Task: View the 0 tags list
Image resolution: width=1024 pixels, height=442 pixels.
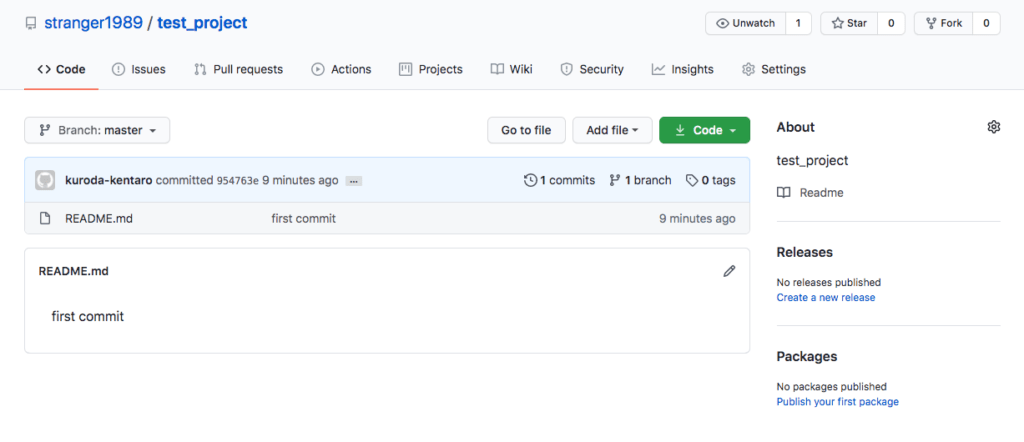Action: pyautogui.click(x=711, y=180)
